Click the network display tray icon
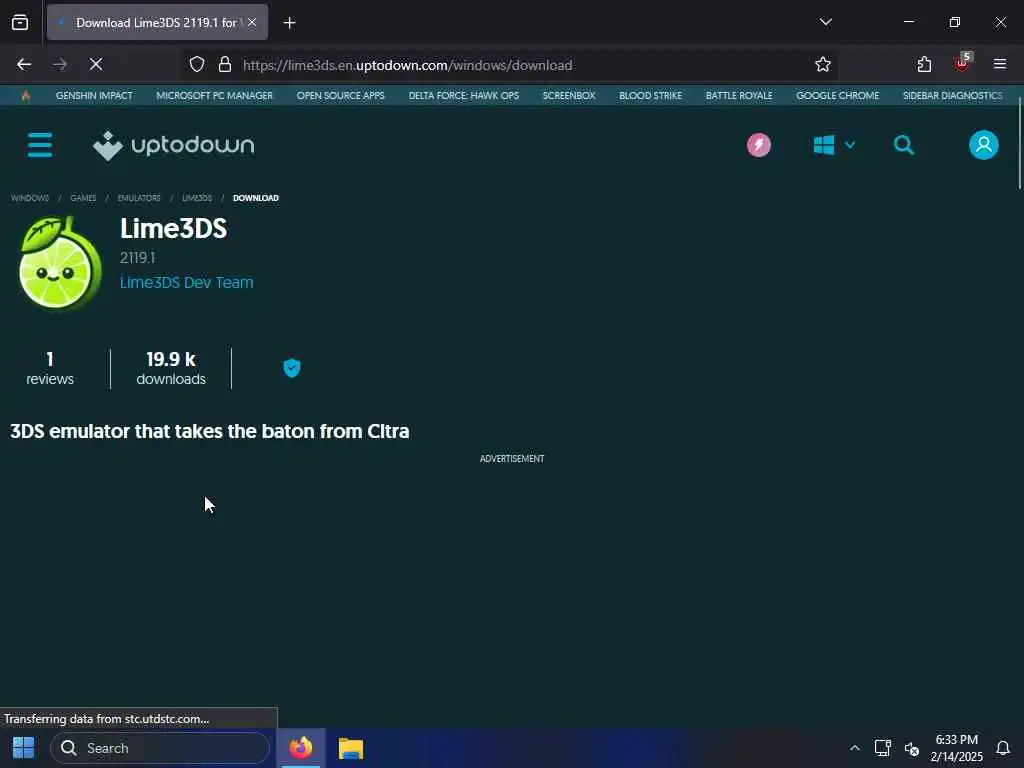1024x768 pixels. coord(882,748)
